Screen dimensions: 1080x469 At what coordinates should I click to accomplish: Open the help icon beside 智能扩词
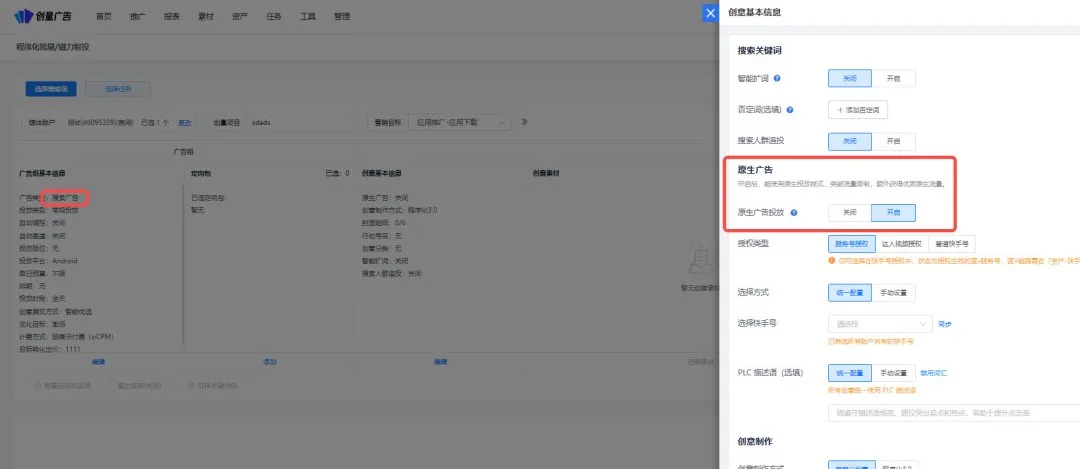(777, 79)
